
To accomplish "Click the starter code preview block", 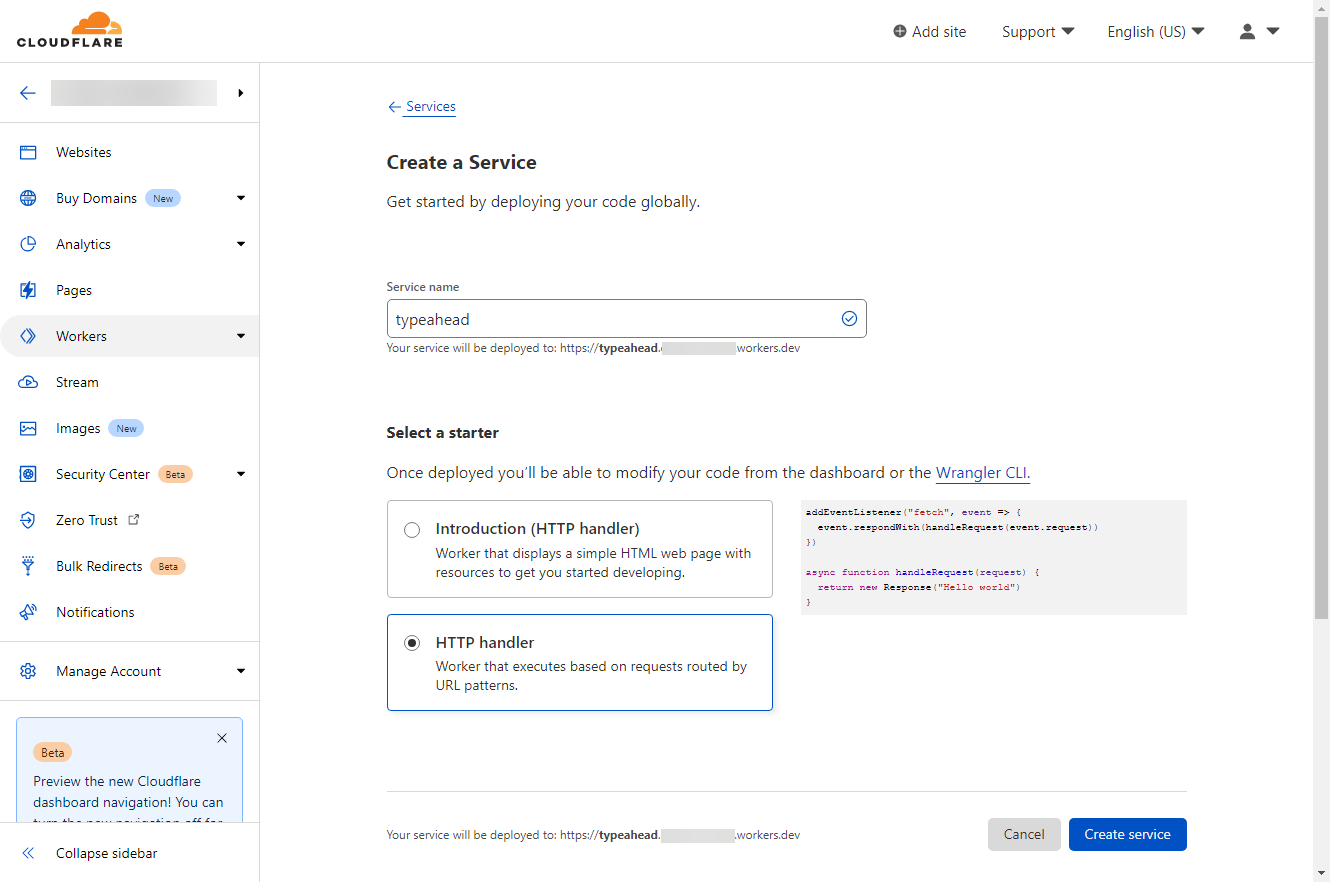I will point(994,557).
